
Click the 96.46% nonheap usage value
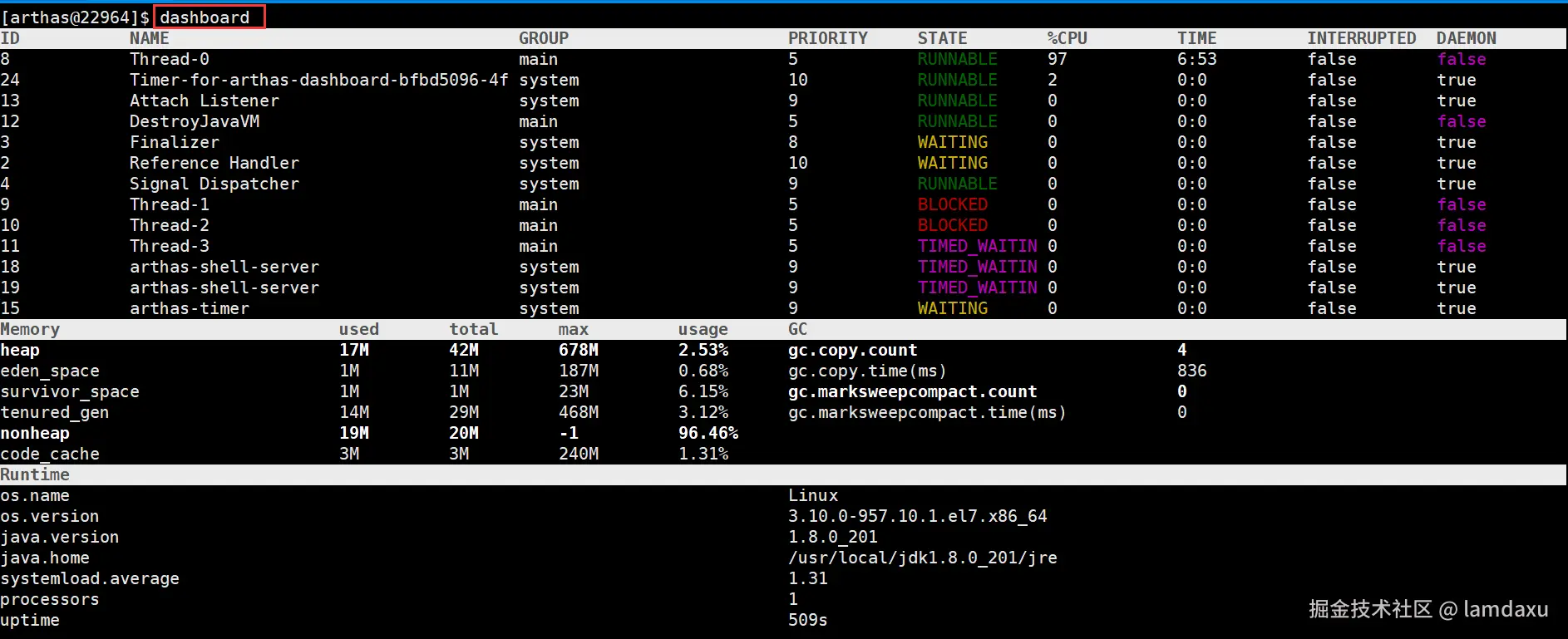pyautogui.click(x=708, y=433)
